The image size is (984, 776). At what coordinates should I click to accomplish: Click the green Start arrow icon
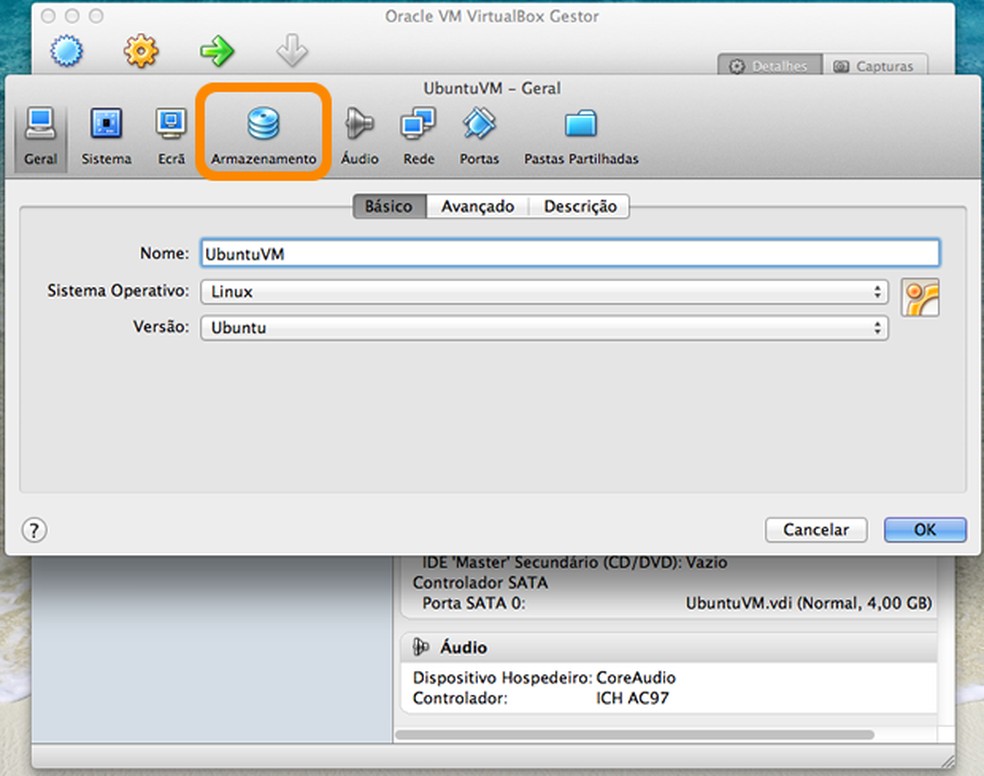(217, 51)
